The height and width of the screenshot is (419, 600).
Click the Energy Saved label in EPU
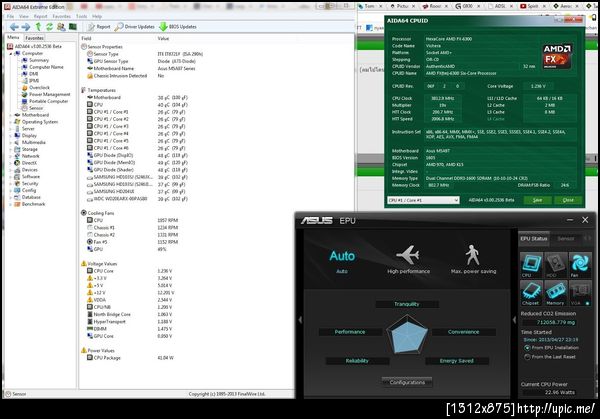tap(457, 361)
